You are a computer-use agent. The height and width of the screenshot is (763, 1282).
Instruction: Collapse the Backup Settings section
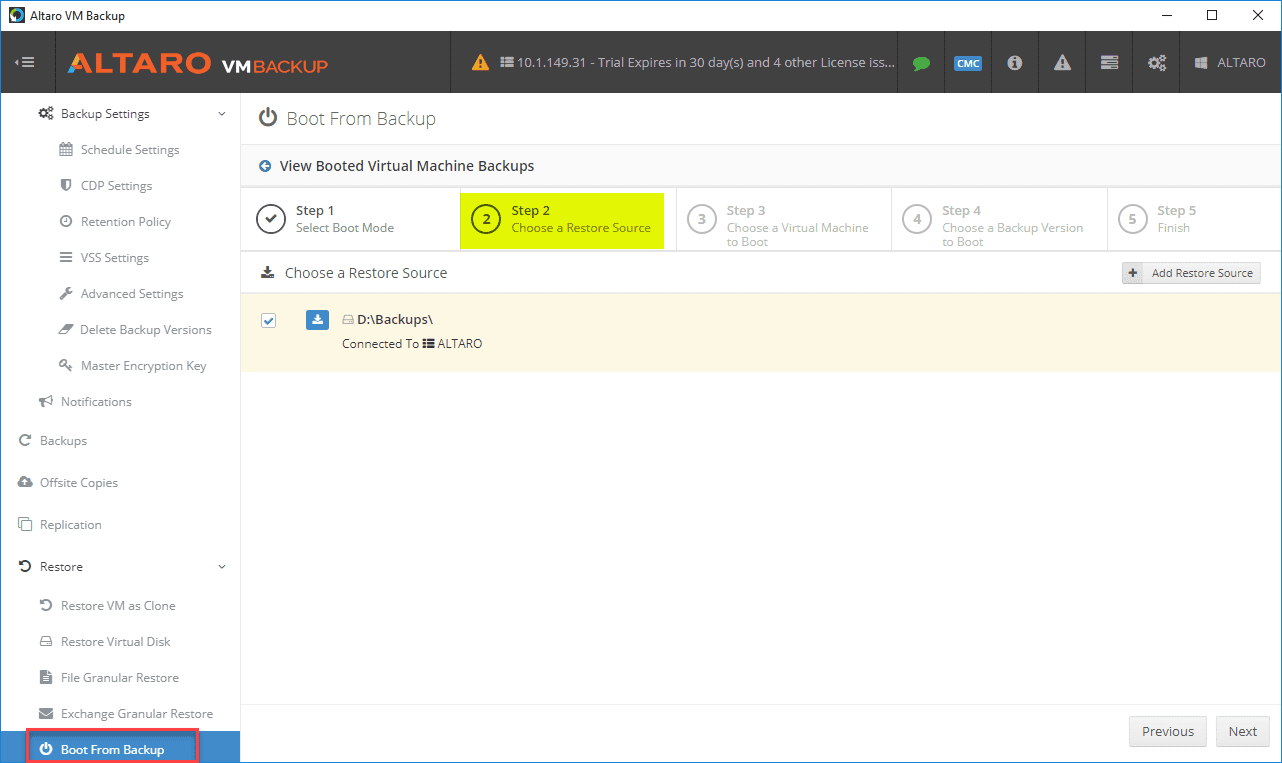point(221,113)
